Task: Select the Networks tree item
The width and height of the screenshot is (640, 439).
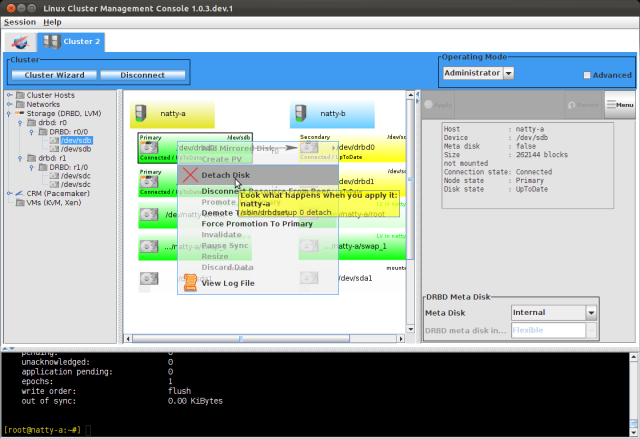Action: click(x=43, y=104)
